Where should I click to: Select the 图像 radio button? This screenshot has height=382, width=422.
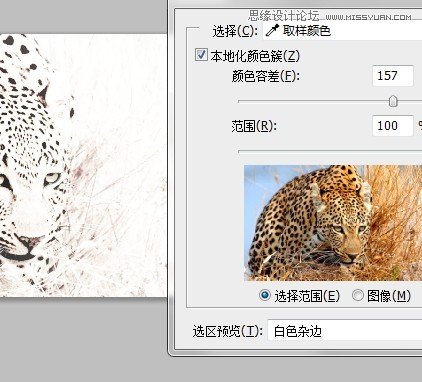[x=358, y=295]
